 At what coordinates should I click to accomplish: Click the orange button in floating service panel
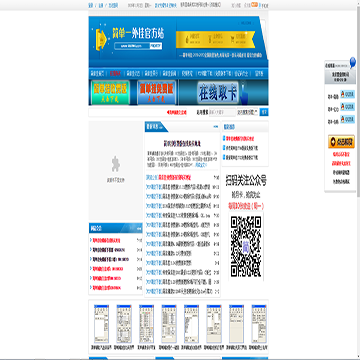pyautogui.click(x=341, y=142)
